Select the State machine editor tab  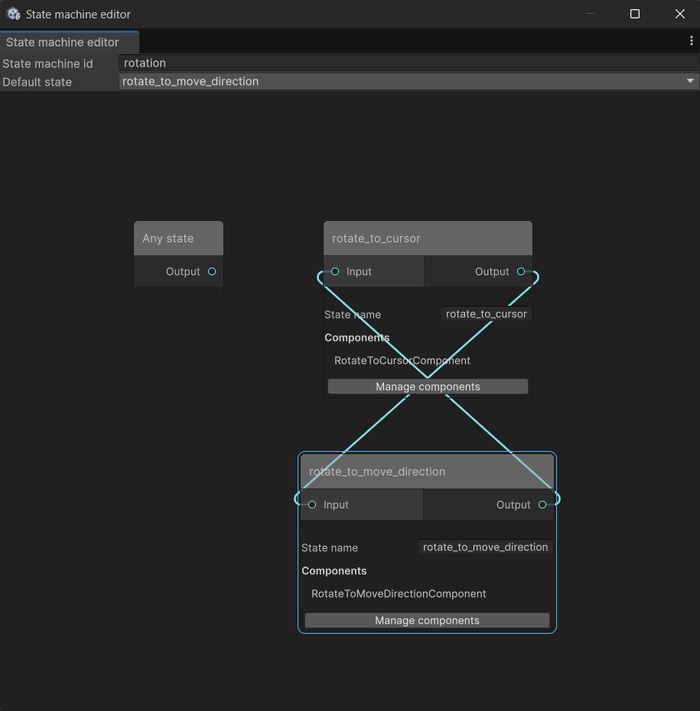click(x=62, y=42)
